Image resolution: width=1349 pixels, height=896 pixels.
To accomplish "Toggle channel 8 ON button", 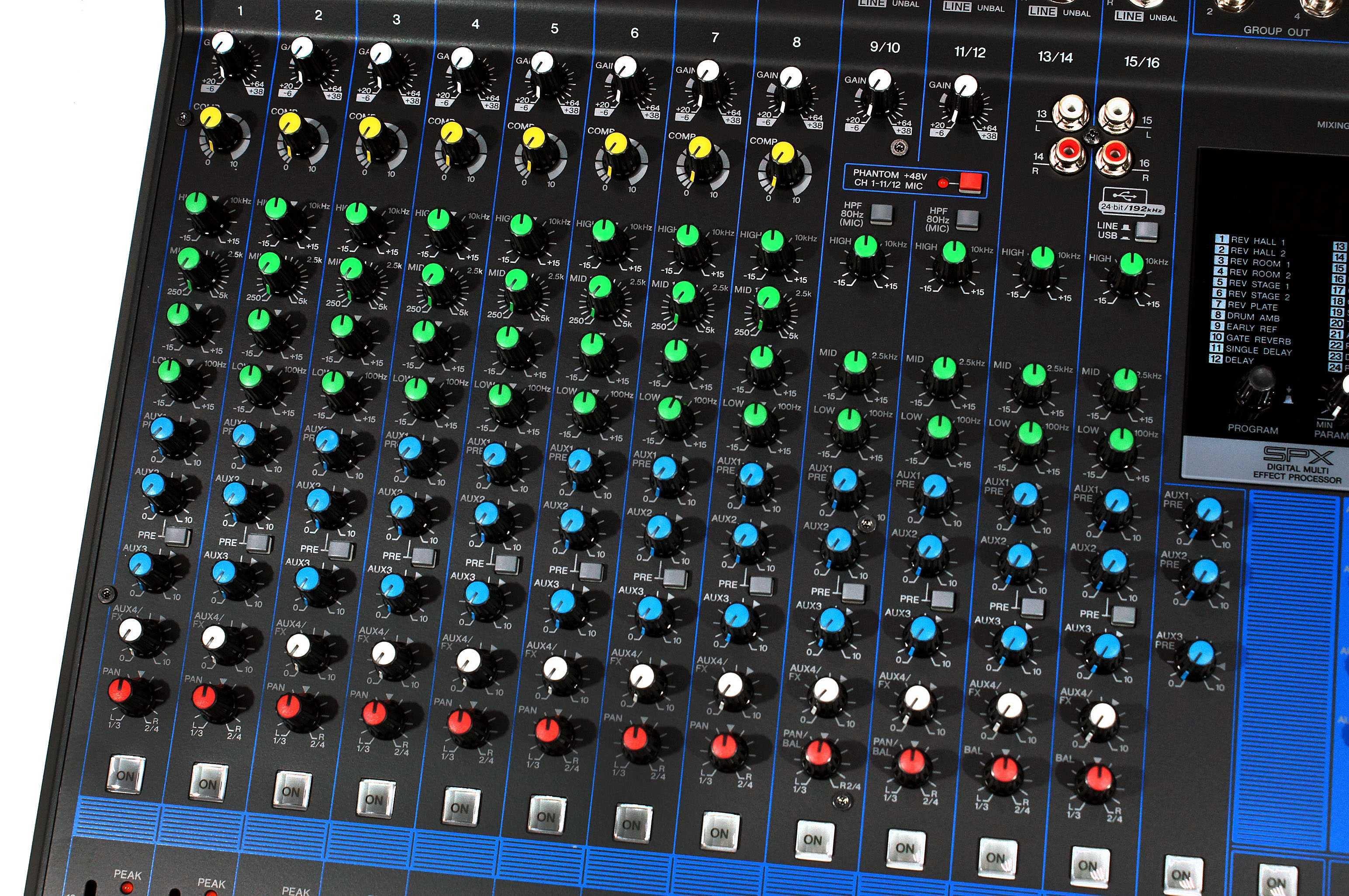I will 719,833.
